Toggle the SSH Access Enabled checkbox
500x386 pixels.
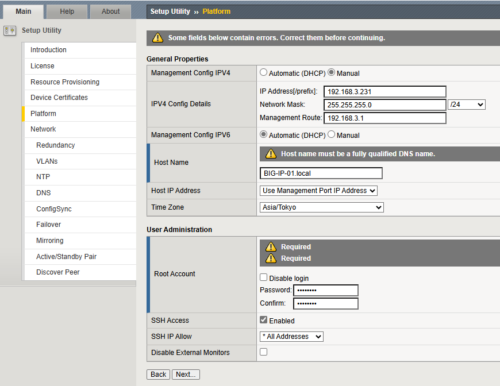263,320
